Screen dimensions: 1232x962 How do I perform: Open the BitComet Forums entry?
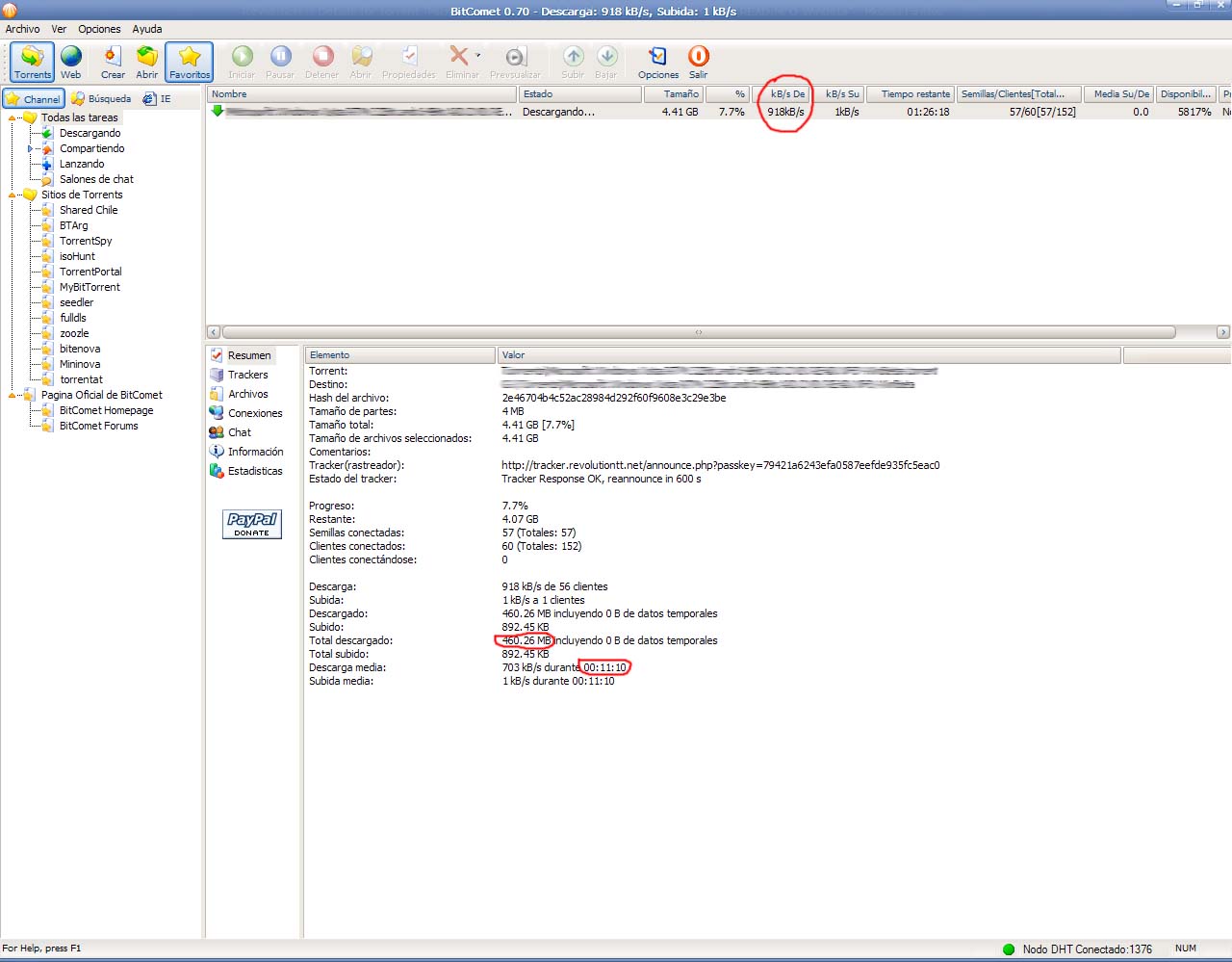click(98, 426)
